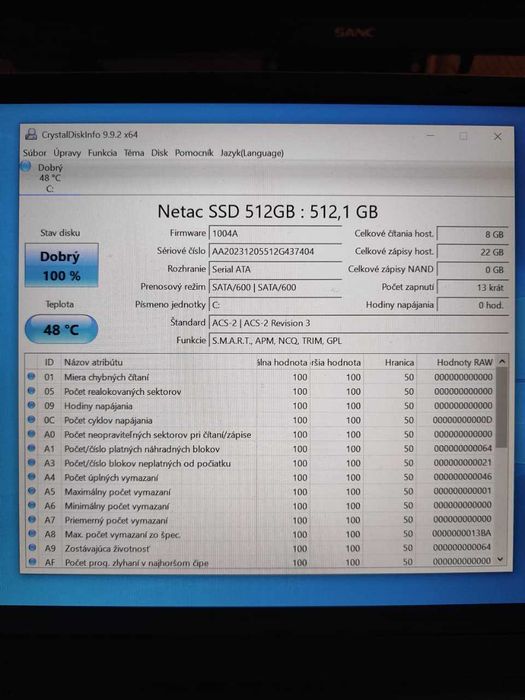Click the scroll up arrow of attribute list
This screenshot has height=700, width=525.
click(x=502, y=362)
